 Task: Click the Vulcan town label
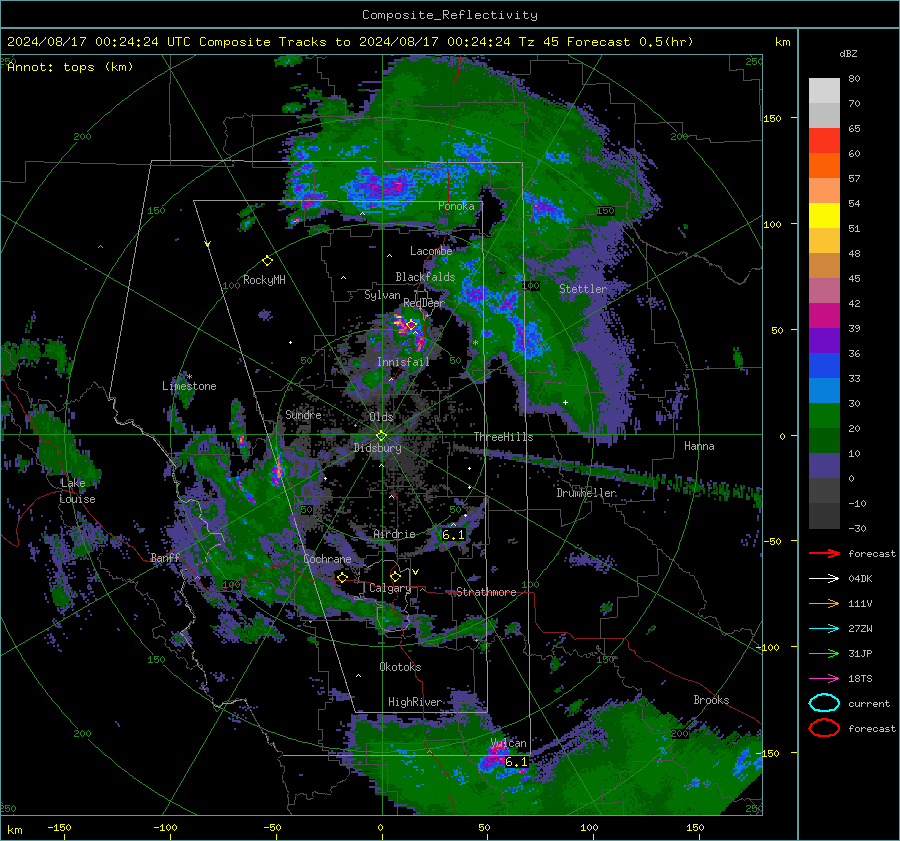point(509,743)
